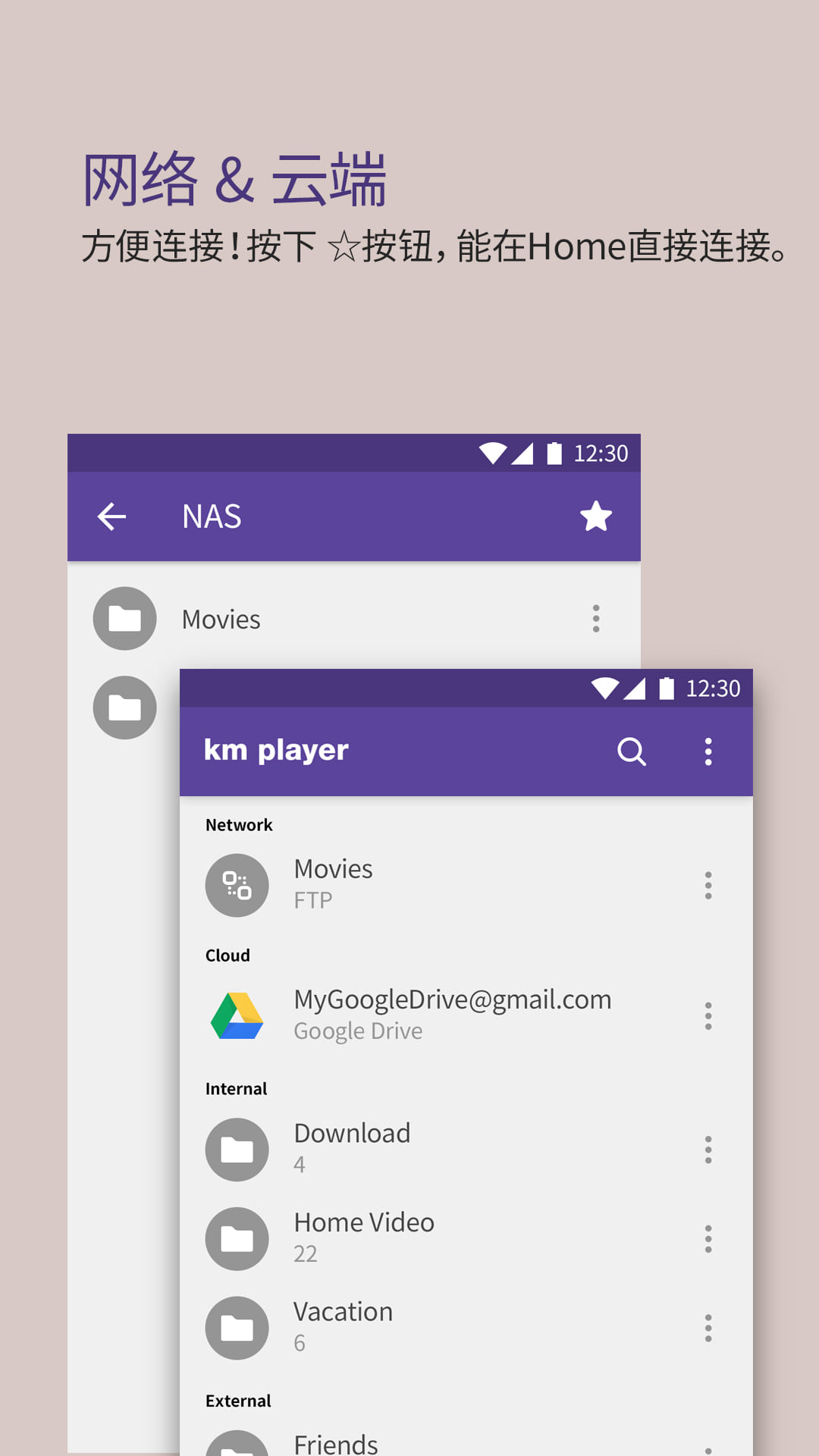Tap the km player title text

[x=276, y=751]
